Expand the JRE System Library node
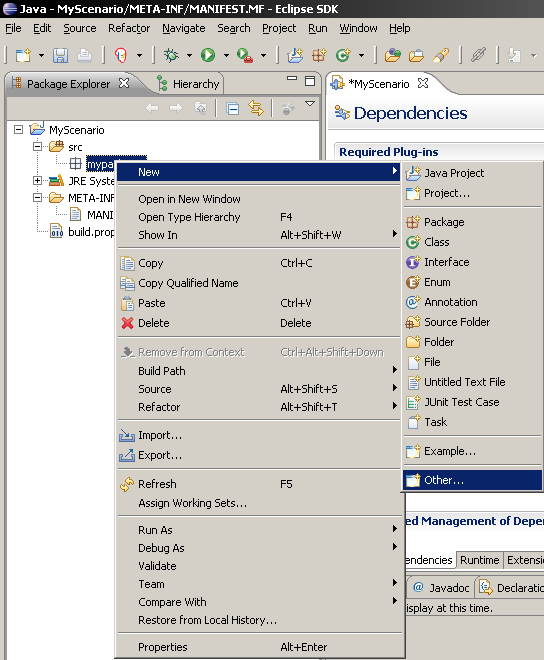This screenshot has height=660, width=544. [37, 181]
